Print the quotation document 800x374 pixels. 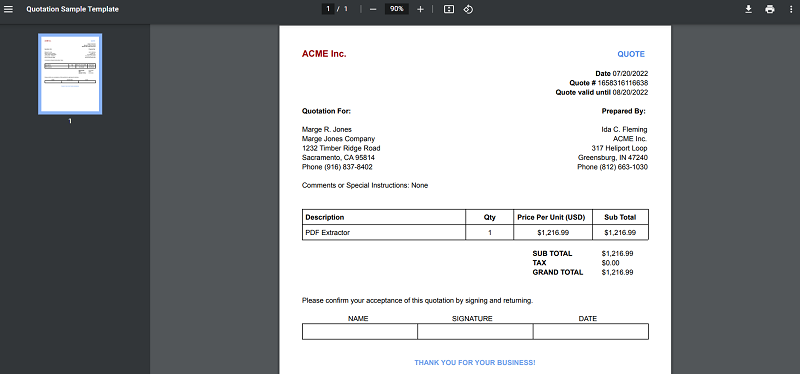(x=770, y=9)
